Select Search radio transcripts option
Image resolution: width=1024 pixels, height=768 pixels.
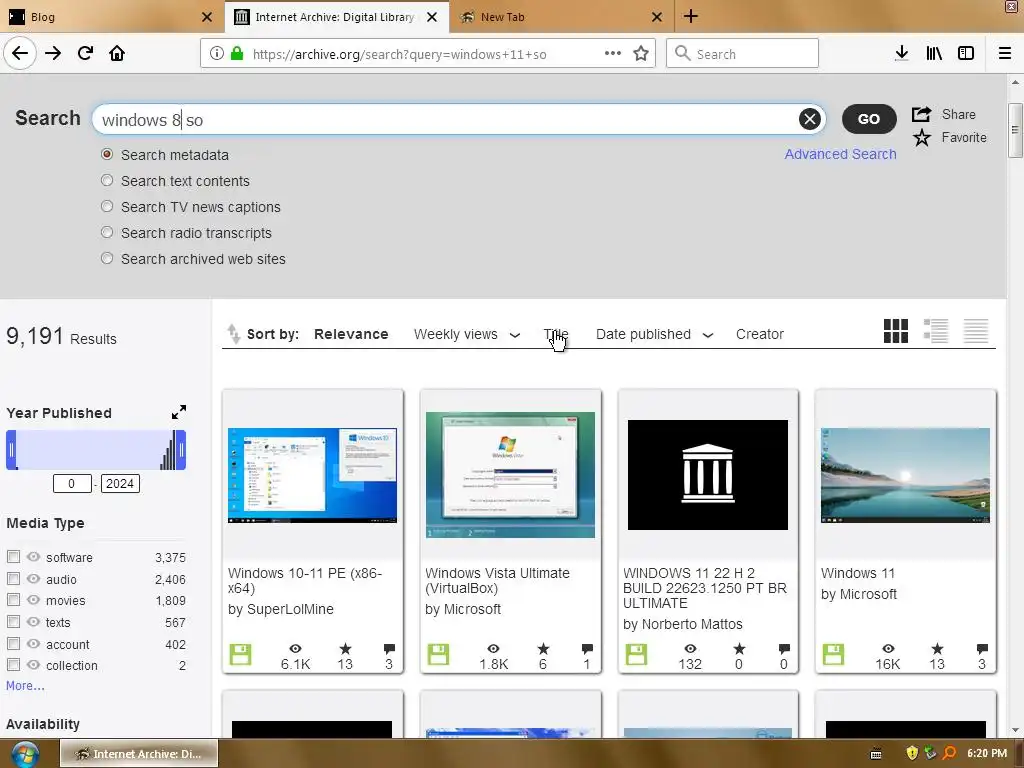[107, 232]
